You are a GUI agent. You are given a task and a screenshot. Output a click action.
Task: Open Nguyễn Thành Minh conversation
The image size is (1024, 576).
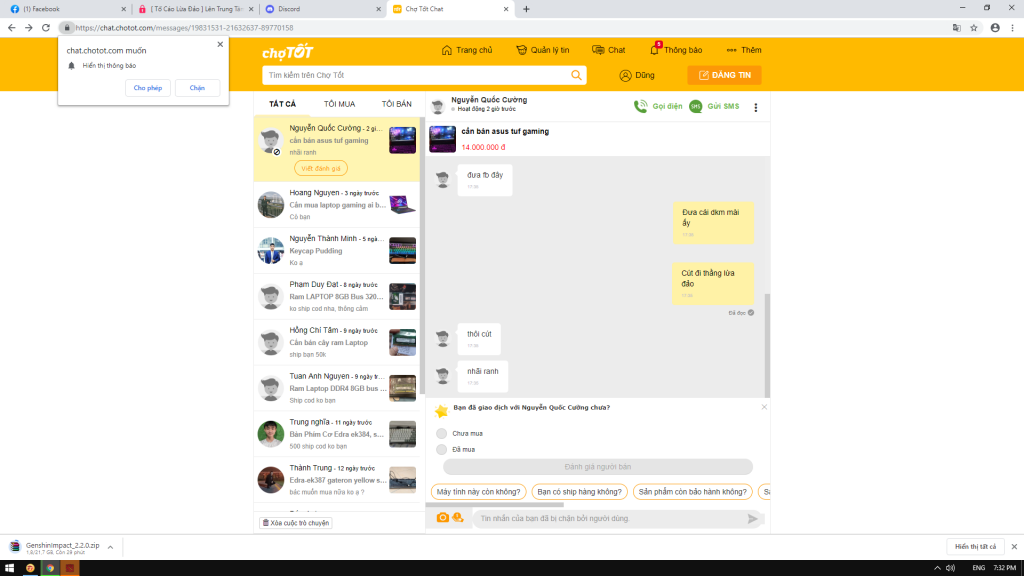(x=337, y=251)
